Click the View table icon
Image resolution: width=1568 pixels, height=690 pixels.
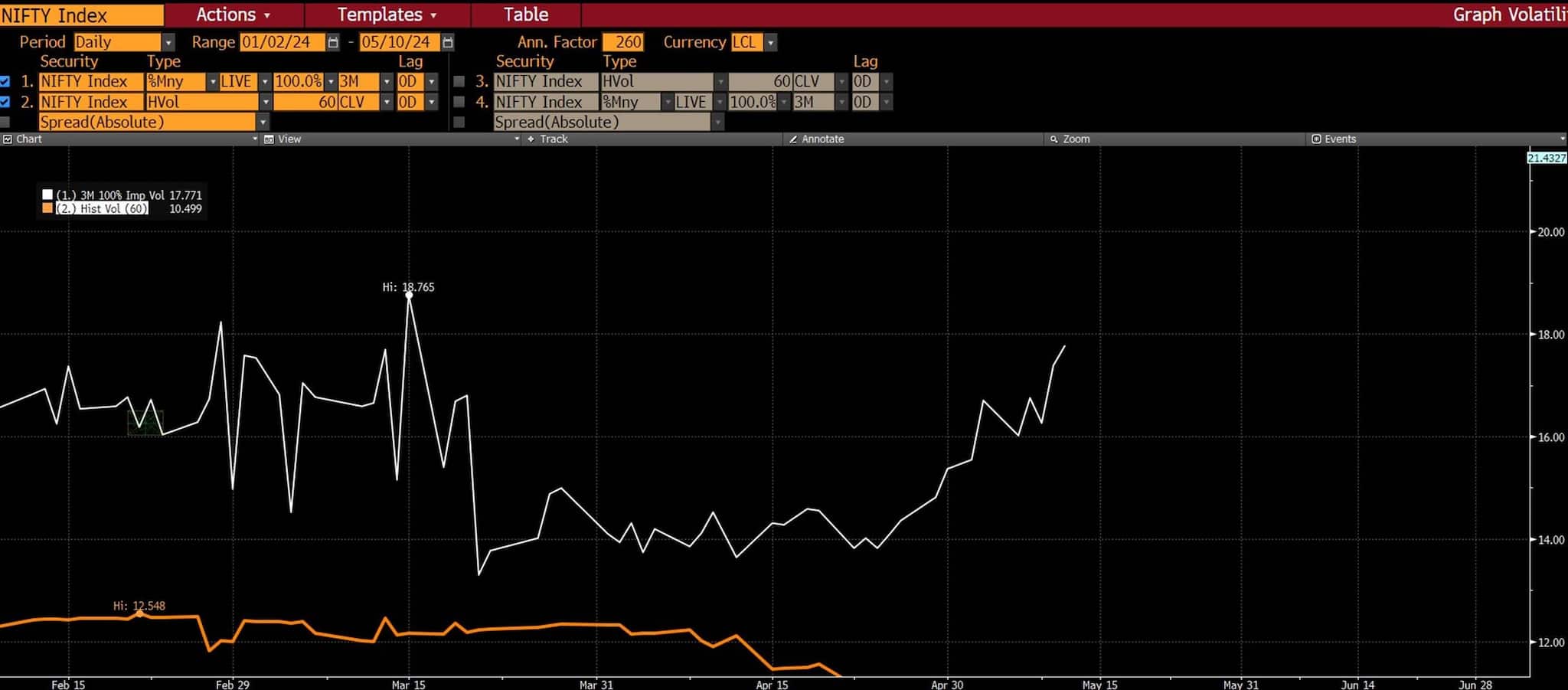coord(269,139)
